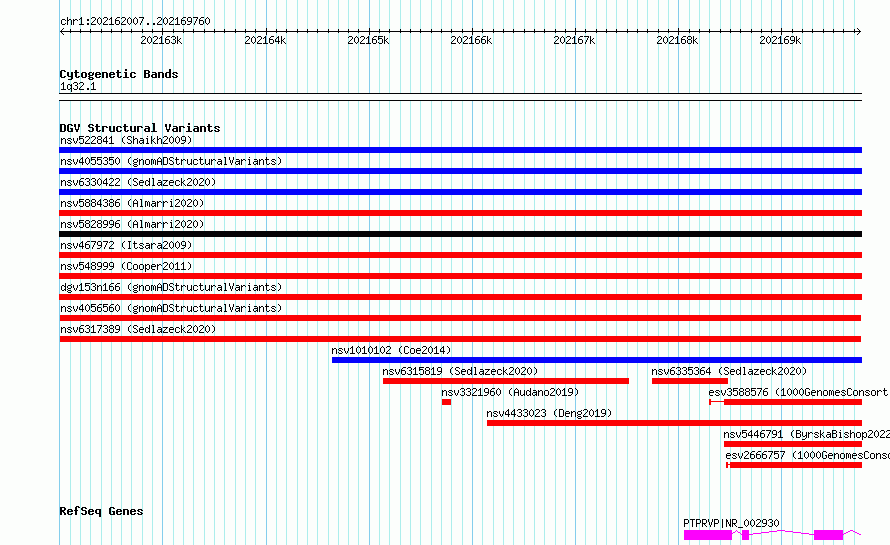Click the red bar under nsv4056560
The height and width of the screenshot is (545, 890).
[x=460, y=318]
